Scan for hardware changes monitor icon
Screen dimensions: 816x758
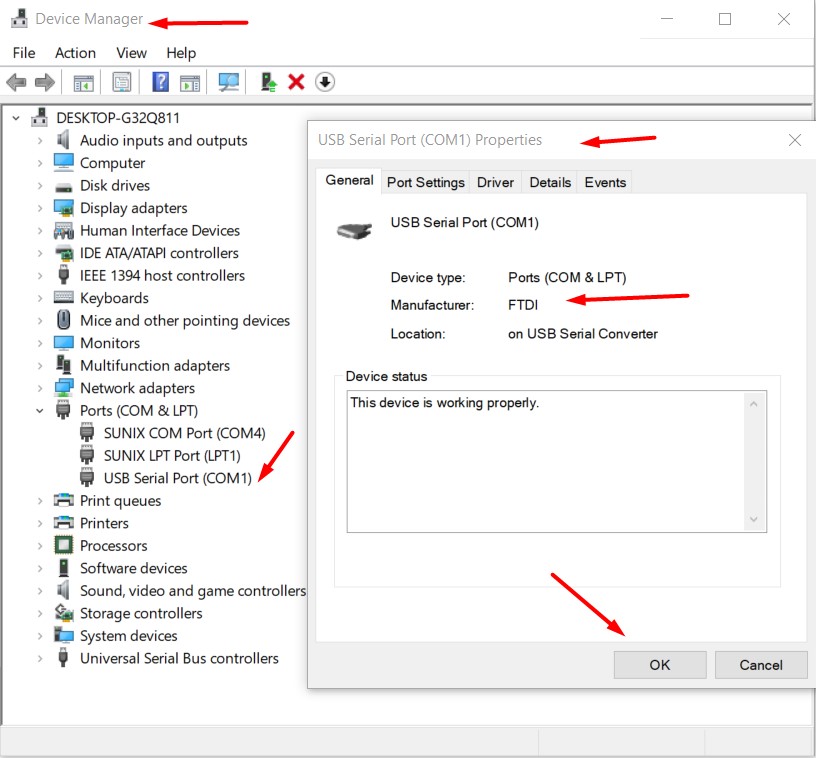click(x=228, y=82)
